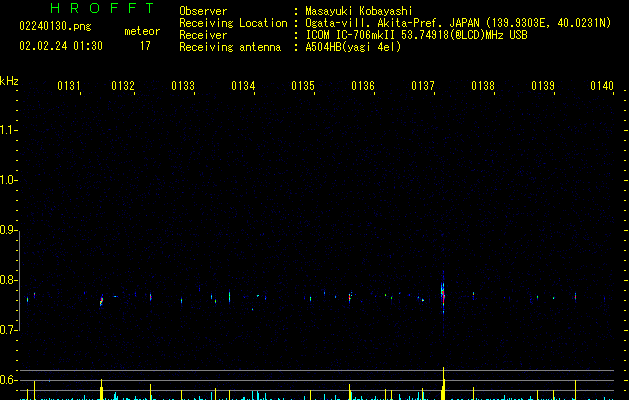Click the Receiving Location field label
Image resolution: width=629 pixels, height=400 pixels.
(233, 23)
